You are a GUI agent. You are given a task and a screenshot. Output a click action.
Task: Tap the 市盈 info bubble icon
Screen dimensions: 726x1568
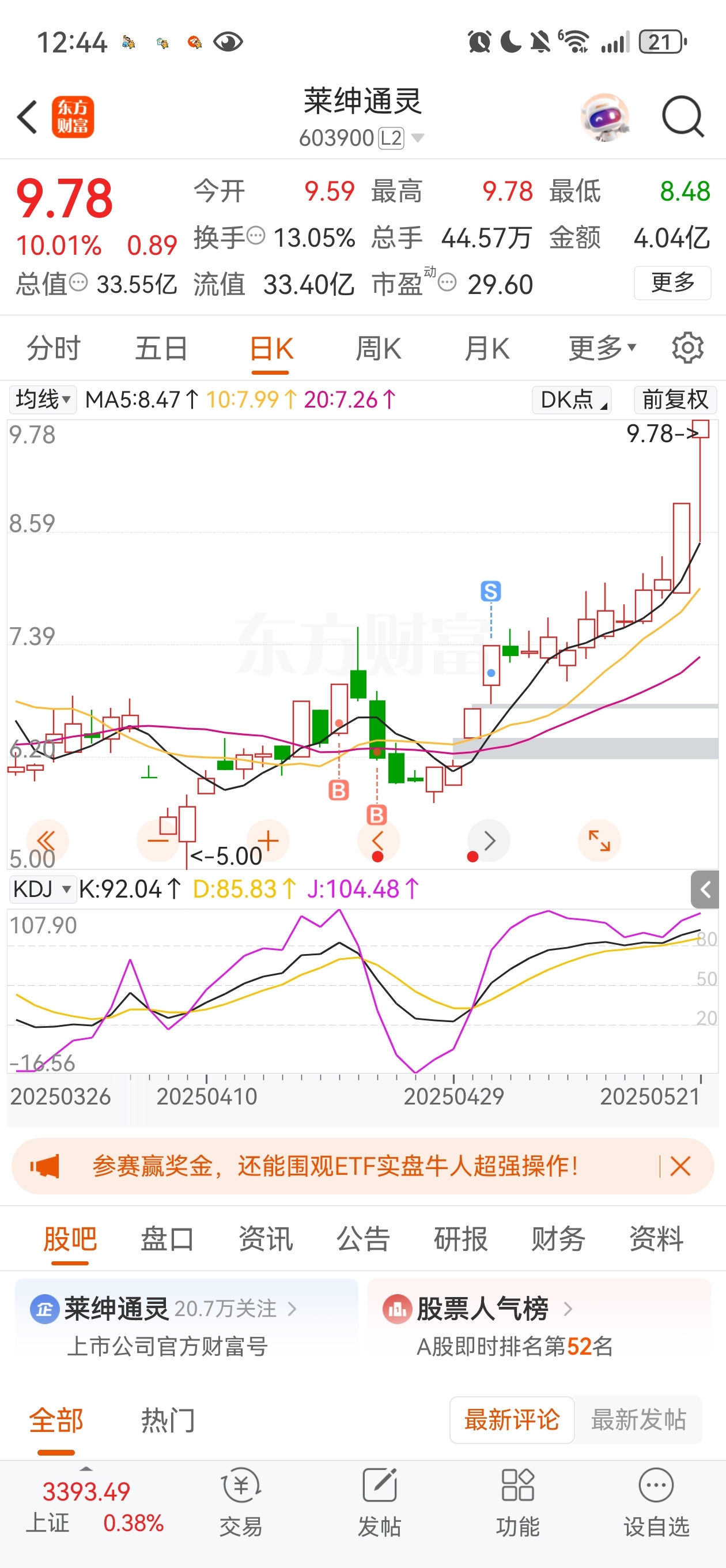coord(447,282)
